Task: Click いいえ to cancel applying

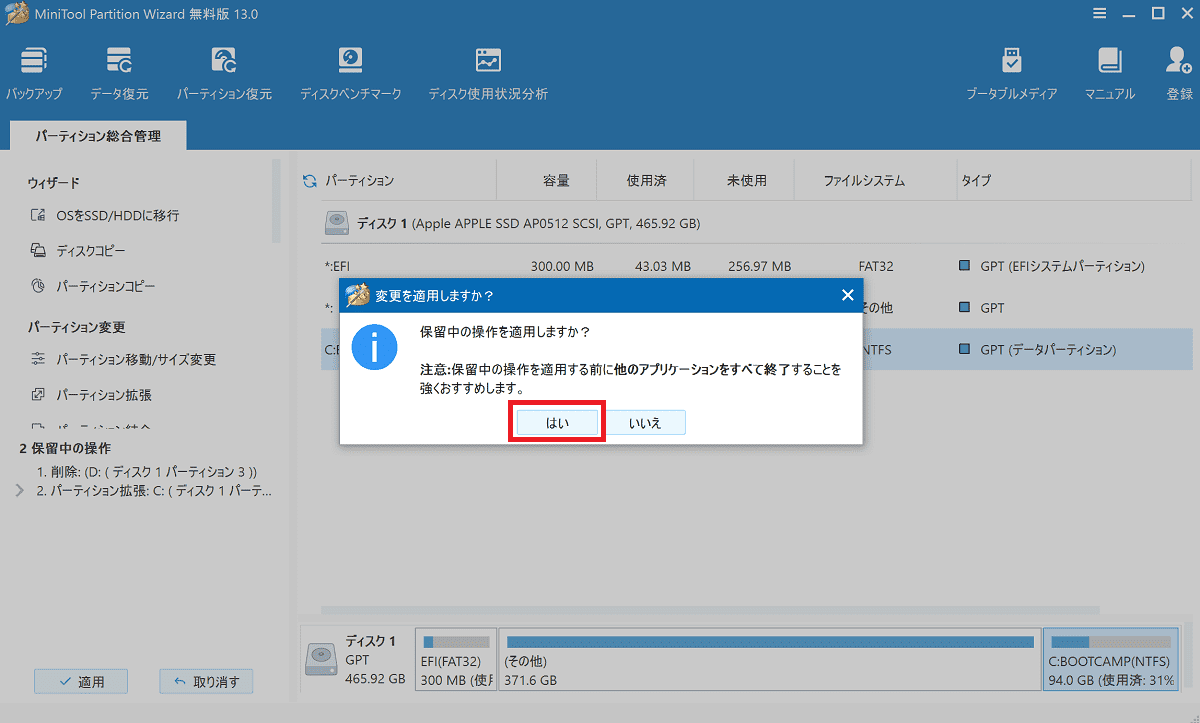Action: click(x=645, y=423)
